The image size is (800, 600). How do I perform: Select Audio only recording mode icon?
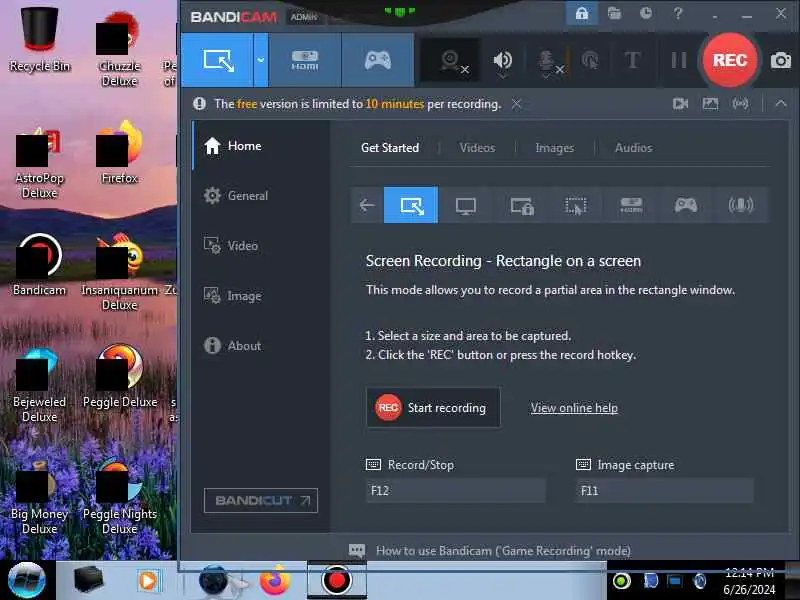(741, 206)
